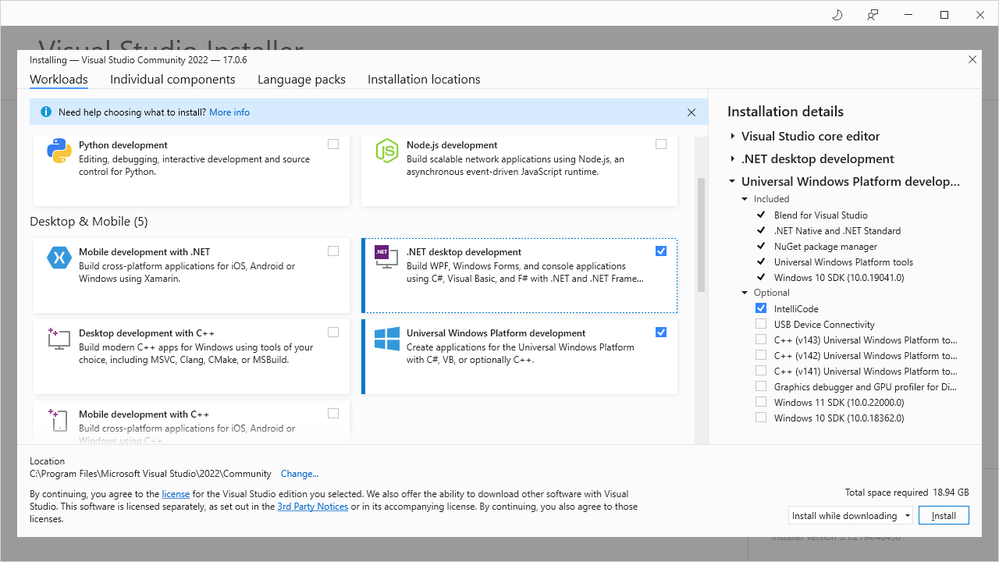Click the 'Change...' location link
Screen dimensions: 999x562
[299, 473]
